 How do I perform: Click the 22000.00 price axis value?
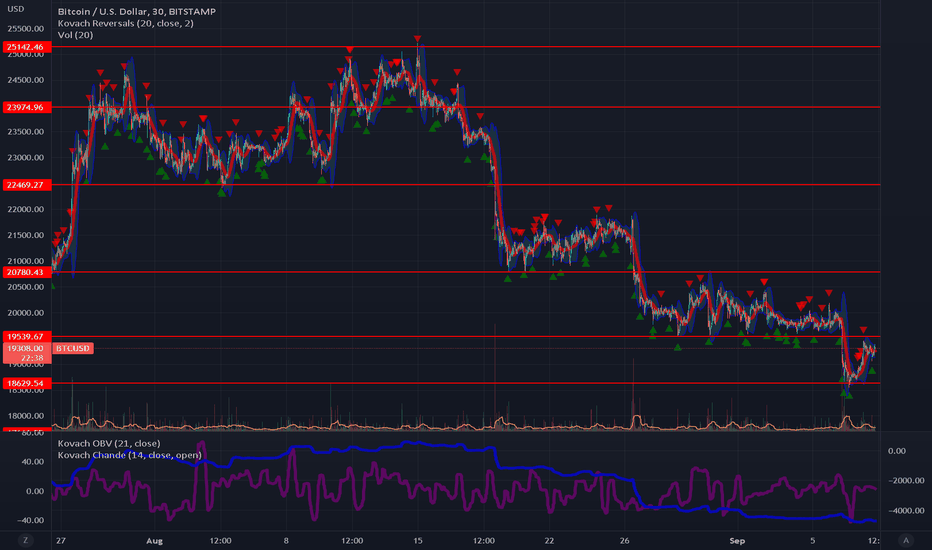(x=26, y=209)
